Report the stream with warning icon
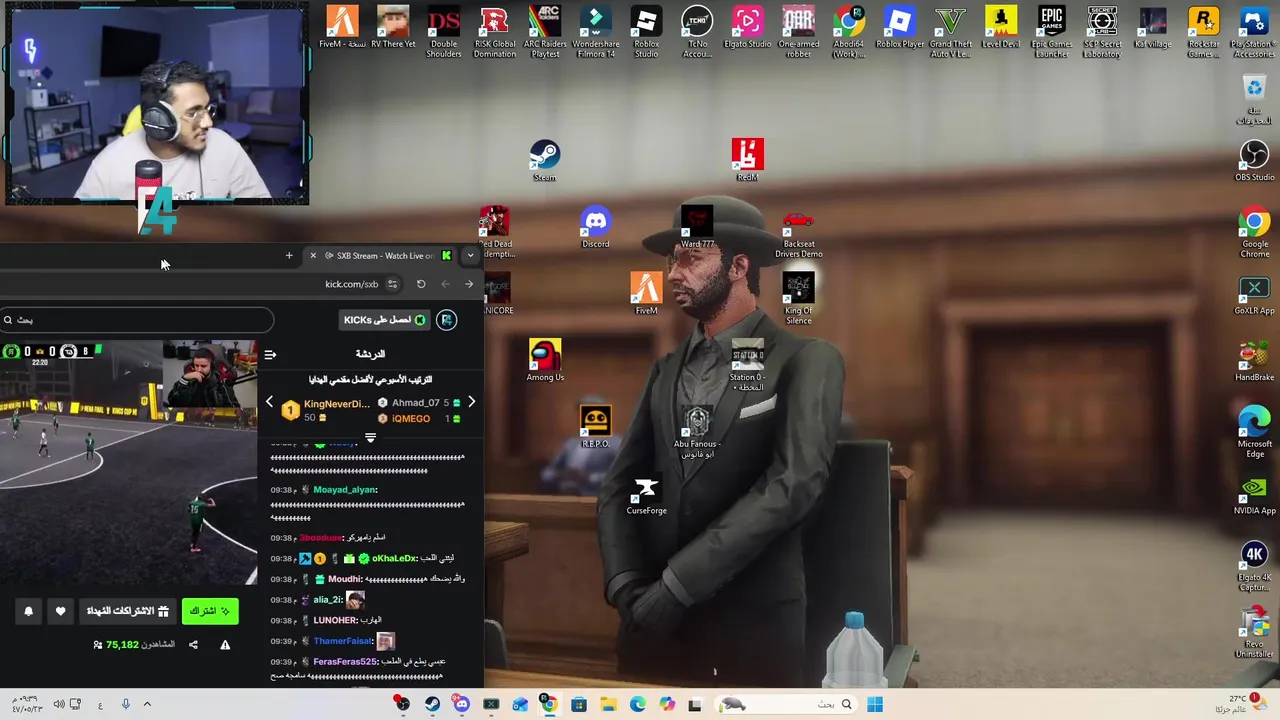 [x=225, y=645]
